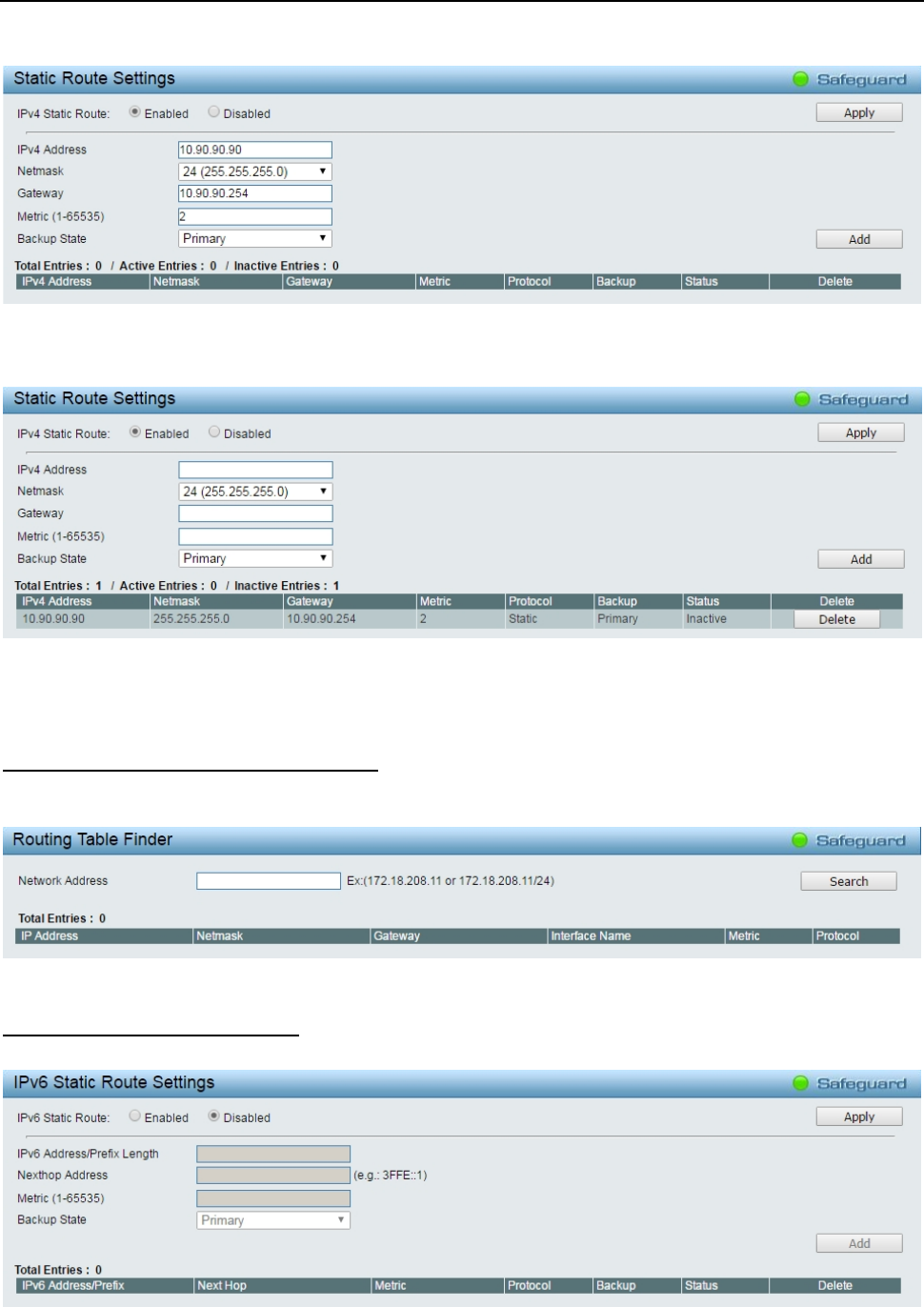Click the Safeguard icon in Routing Table Finder
Viewport: 924px width, 1307px height.
pyautogui.click(x=801, y=840)
